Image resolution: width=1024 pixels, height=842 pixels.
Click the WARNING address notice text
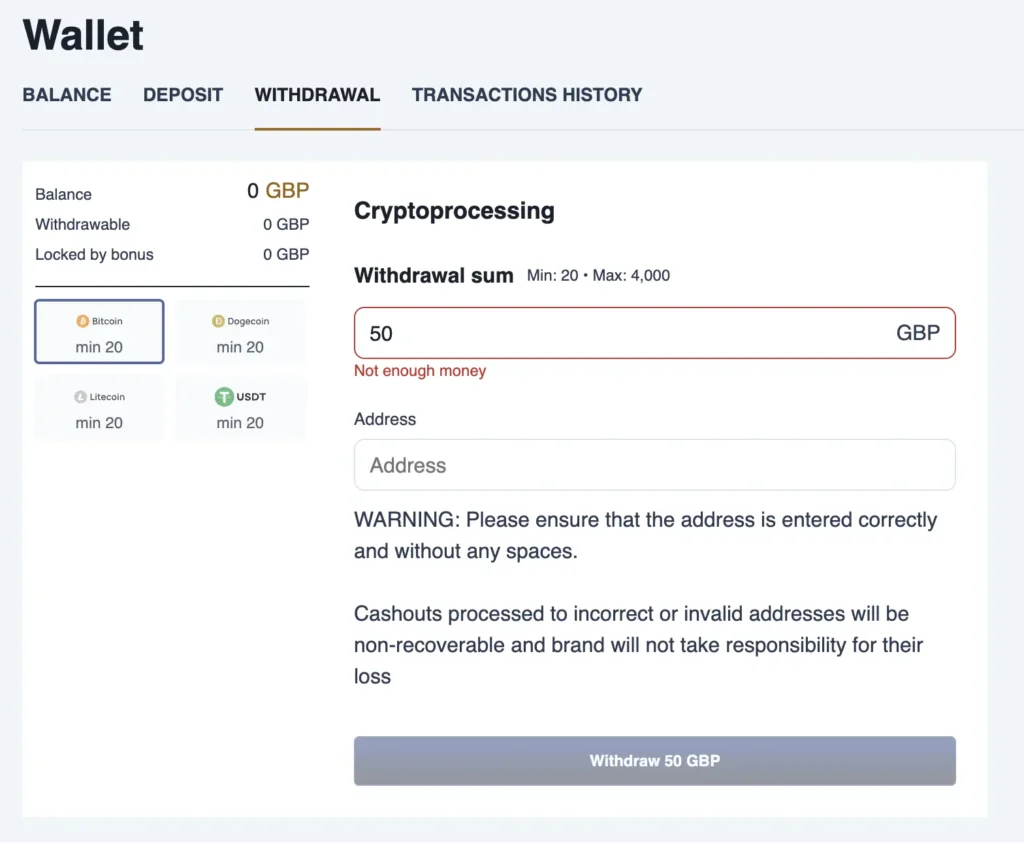[x=645, y=535]
